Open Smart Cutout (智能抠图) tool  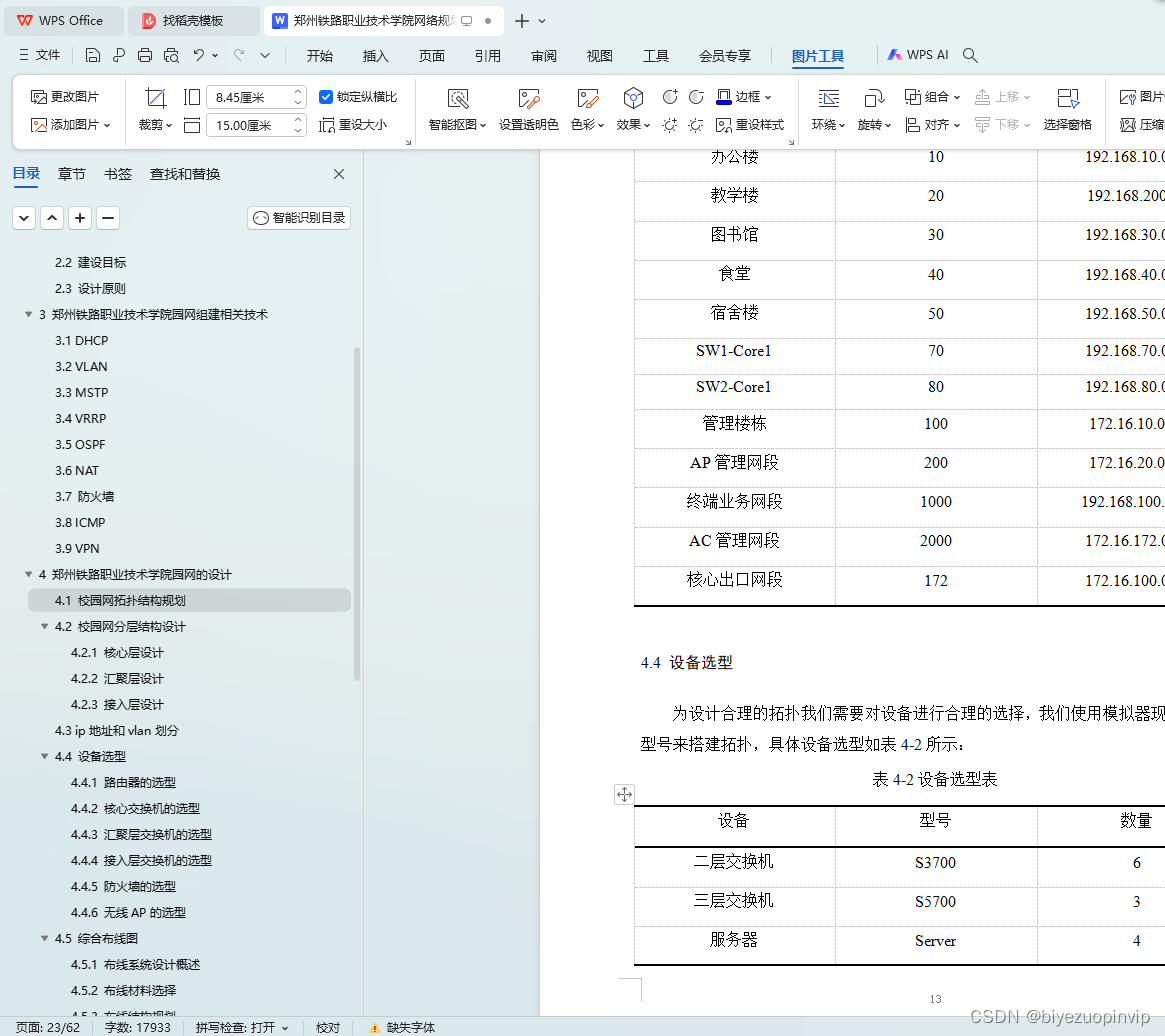pyautogui.click(x=458, y=109)
